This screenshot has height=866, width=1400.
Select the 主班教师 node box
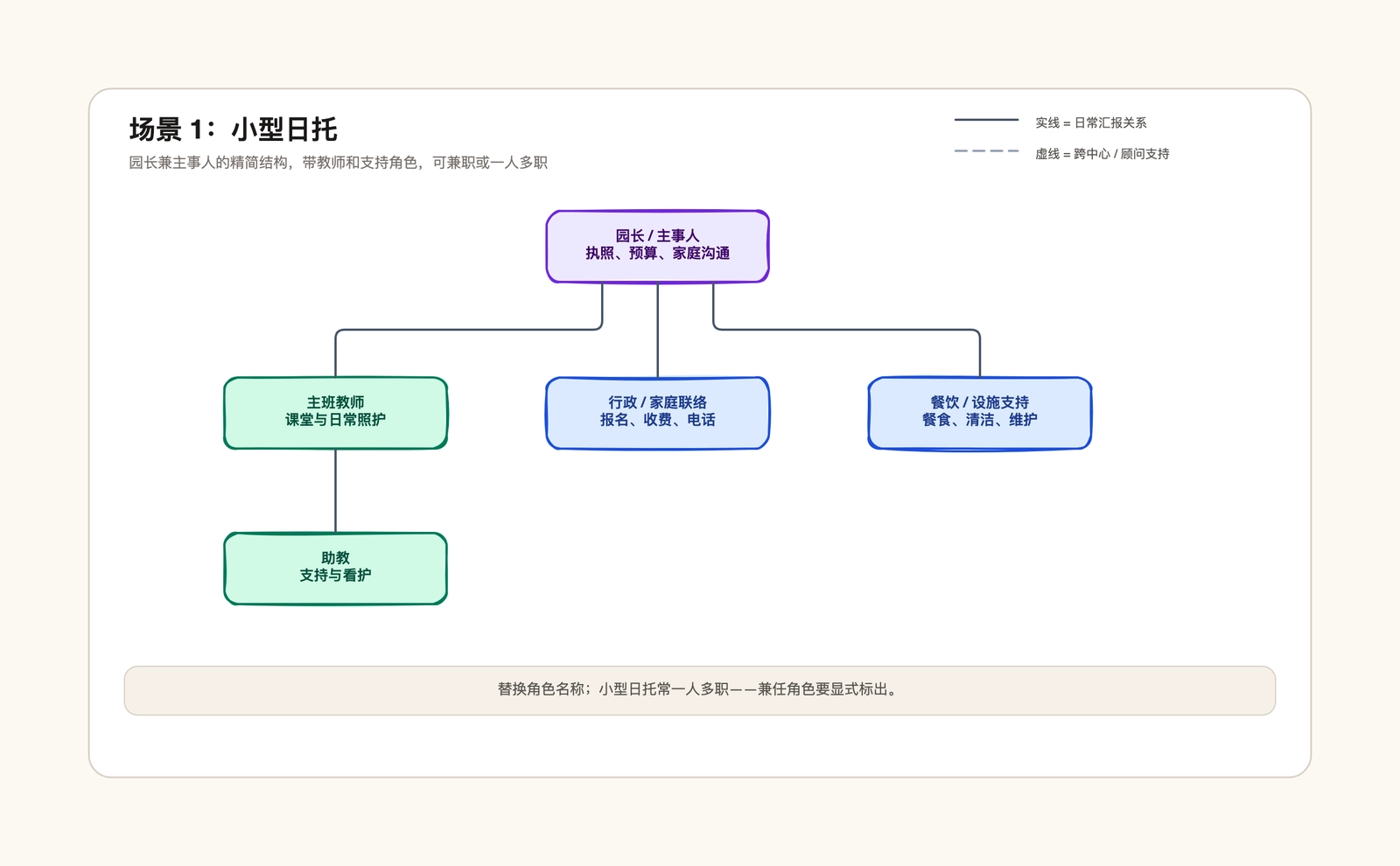point(336,413)
